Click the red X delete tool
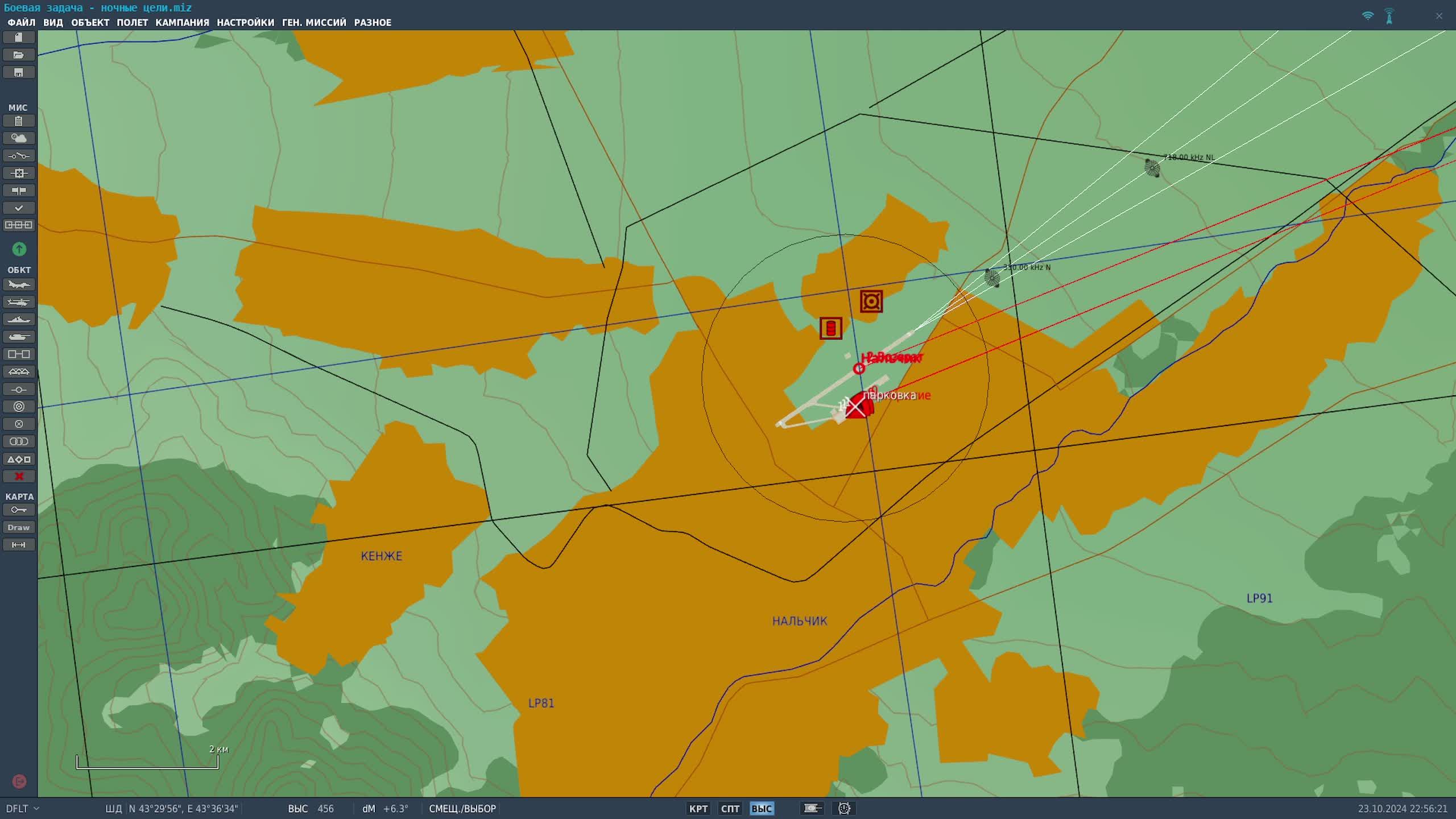Viewport: 1456px width, 819px height. tap(19, 477)
